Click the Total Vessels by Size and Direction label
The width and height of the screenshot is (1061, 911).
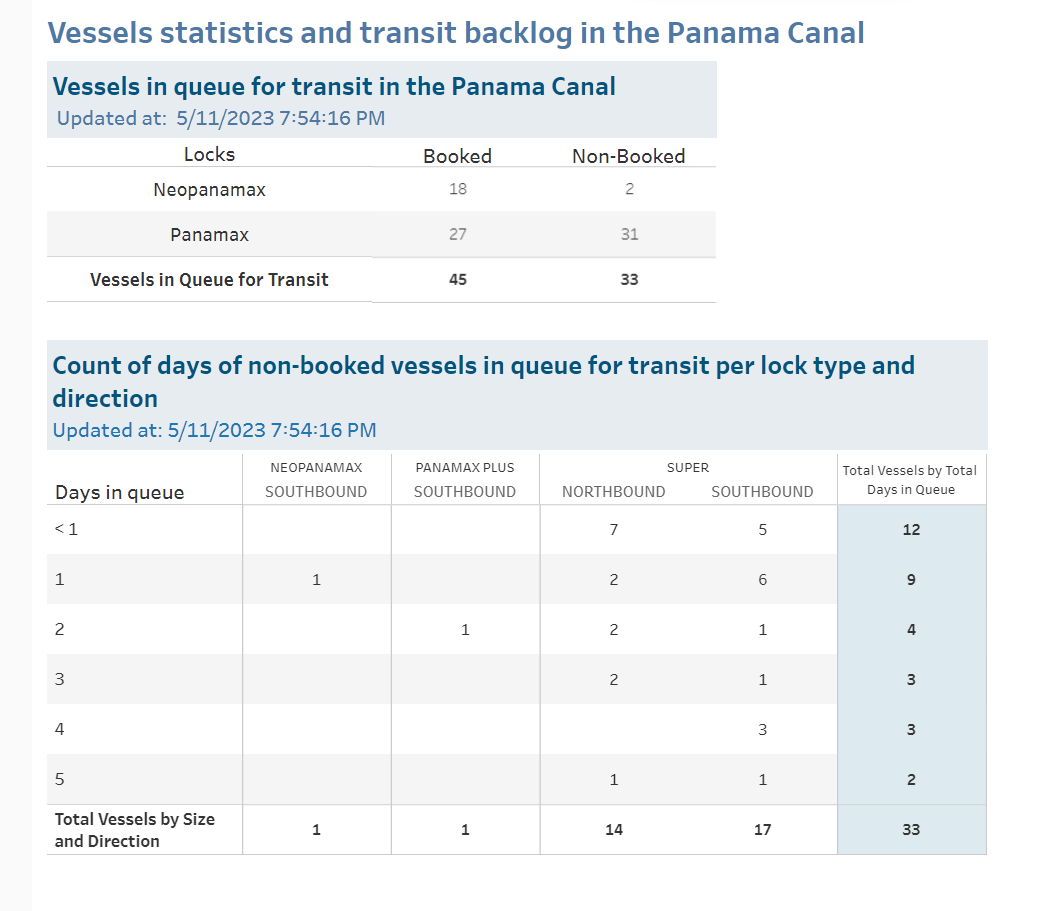point(135,830)
